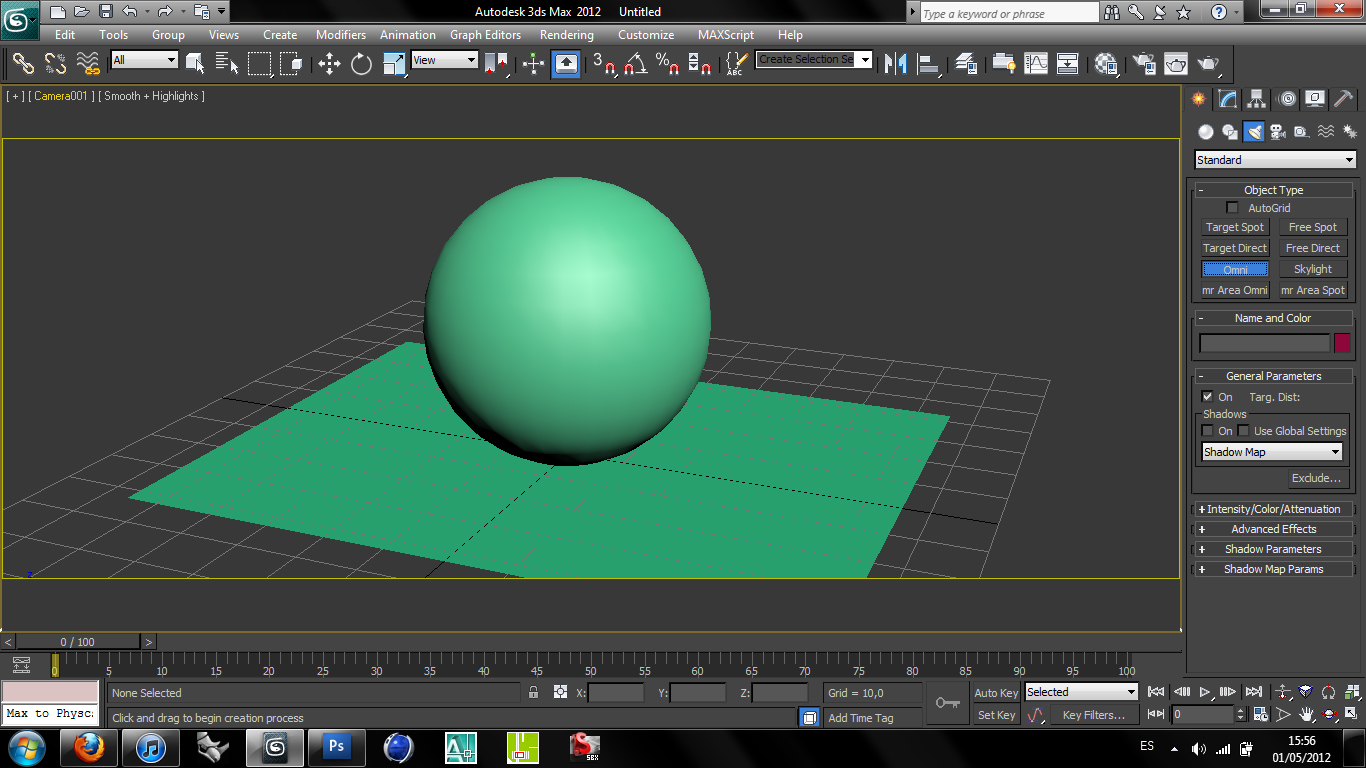The image size is (1366, 768).
Task: Open the Standard light type dropdown
Action: click(x=1275, y=160)
